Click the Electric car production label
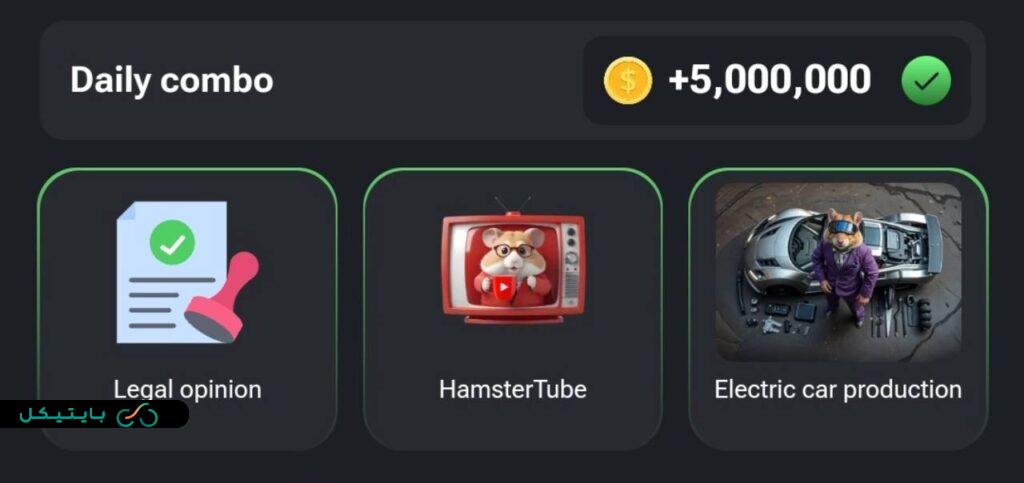Screen dimensions: 1024x483 click(838, 390)
